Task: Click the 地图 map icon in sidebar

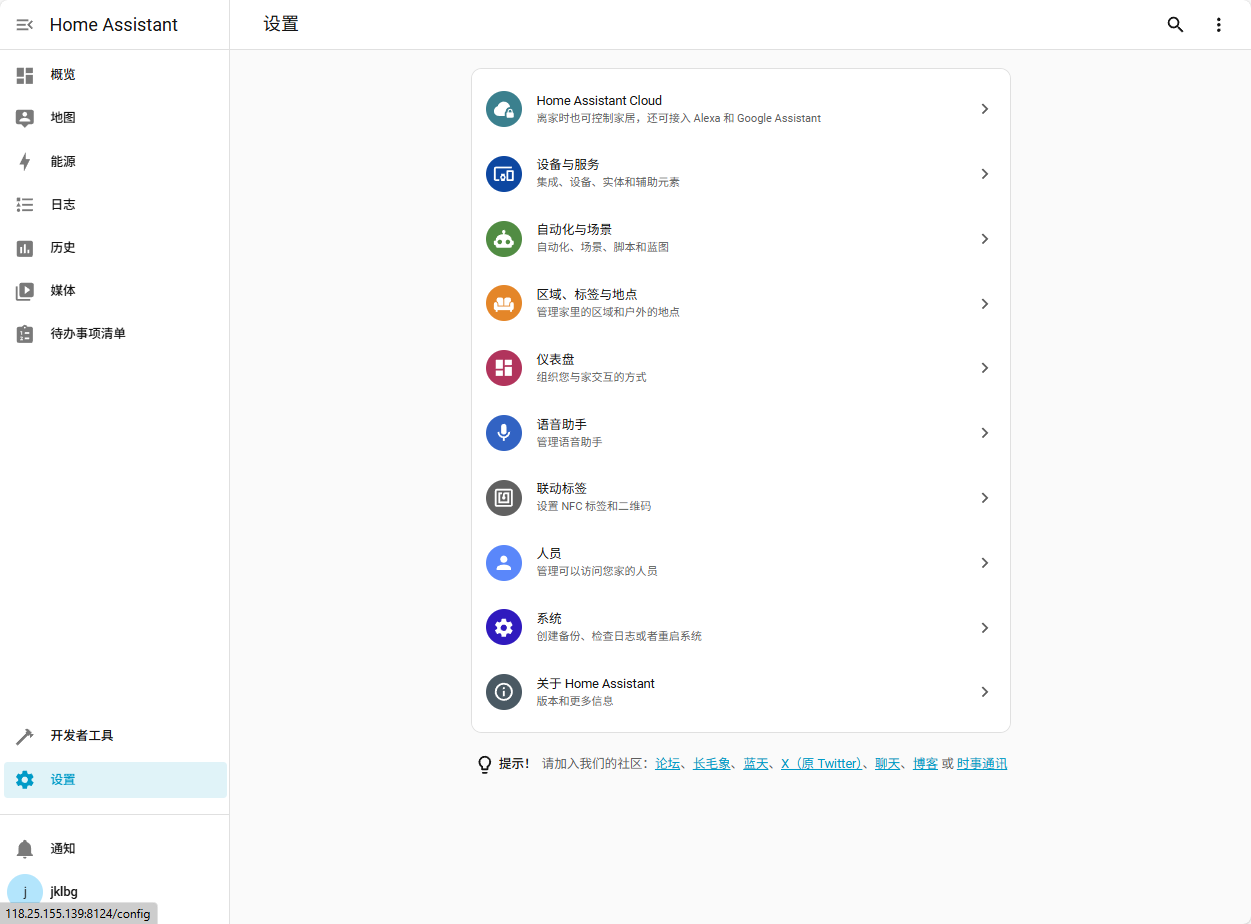Action: click(25, 118)
